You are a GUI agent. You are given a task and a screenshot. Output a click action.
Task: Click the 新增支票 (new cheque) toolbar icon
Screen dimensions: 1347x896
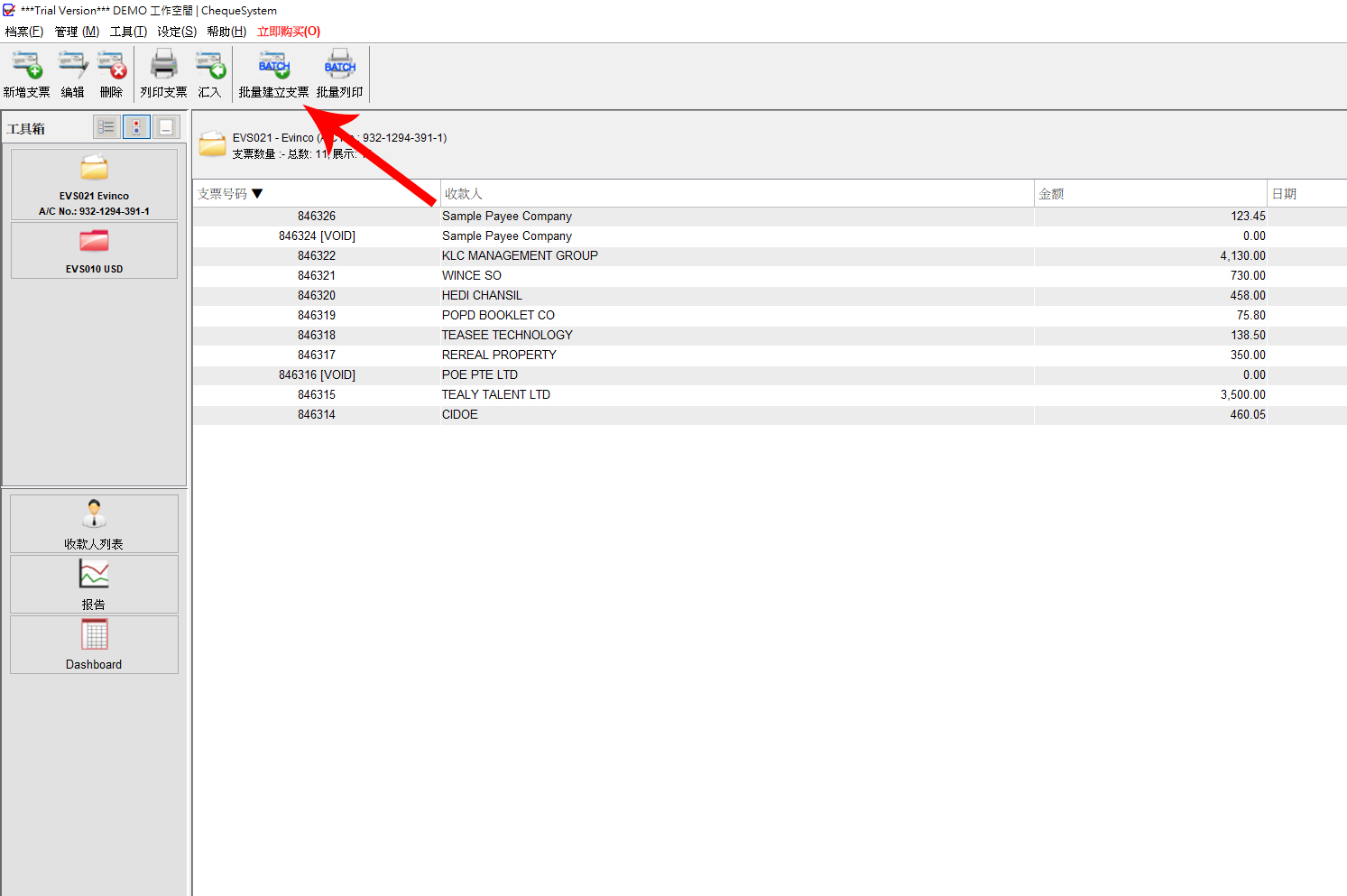point(27,65)
